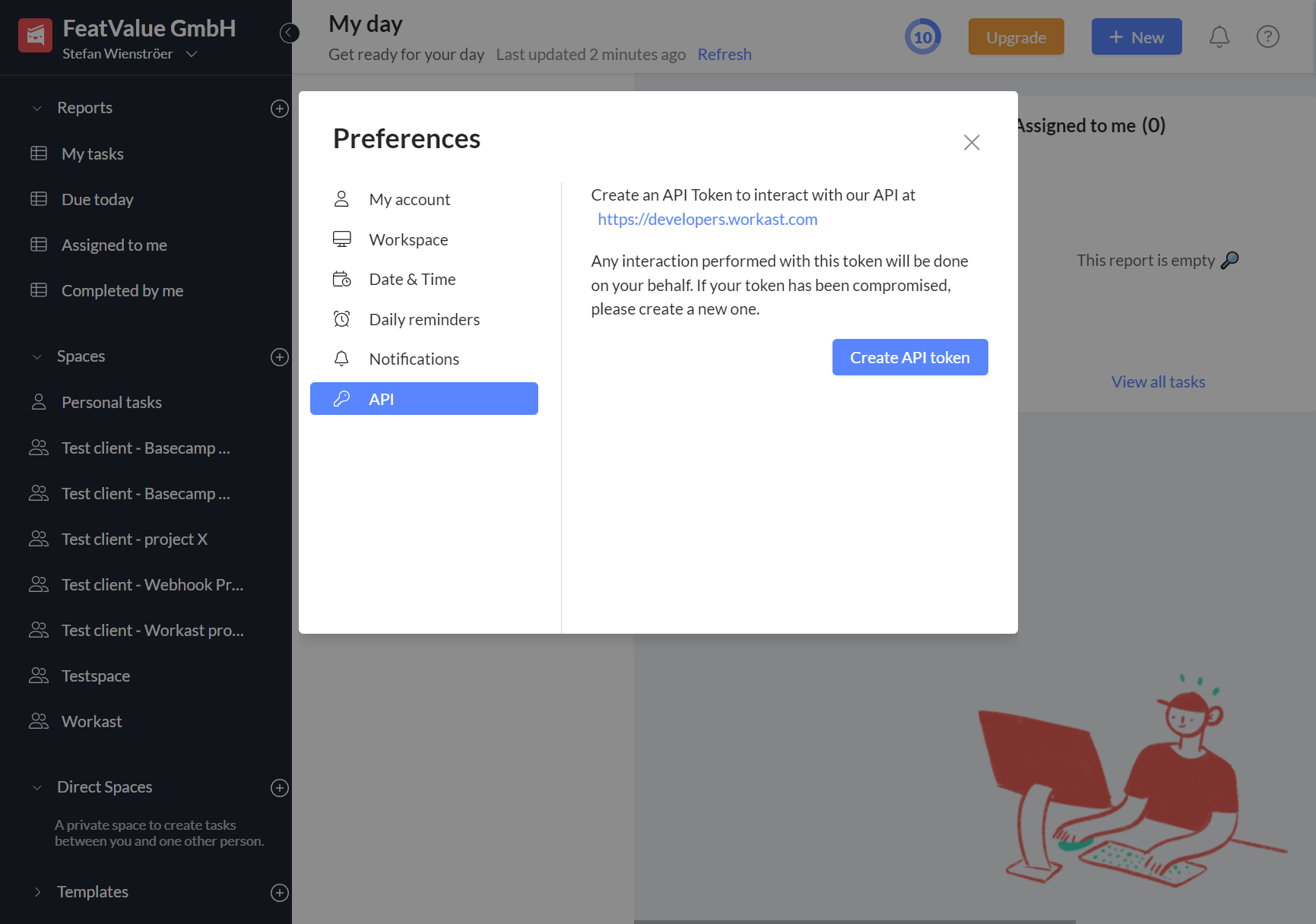Open the Workspace preferences tab
This screenshot has height=924, width=1316.
[408, 239]
